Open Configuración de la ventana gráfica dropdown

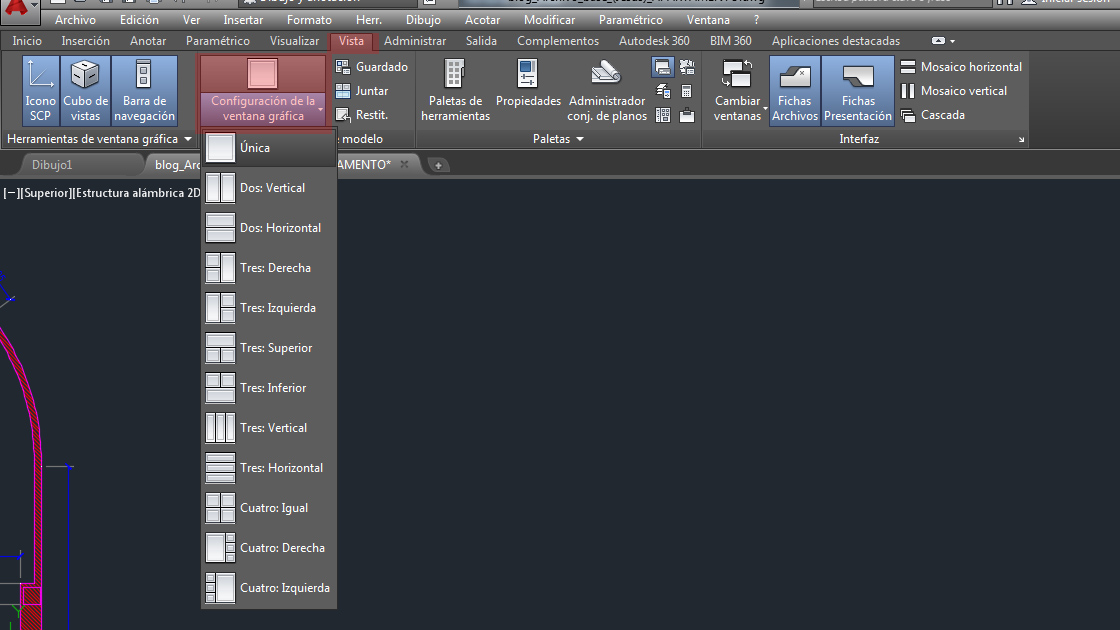click(x=263, y=109)
